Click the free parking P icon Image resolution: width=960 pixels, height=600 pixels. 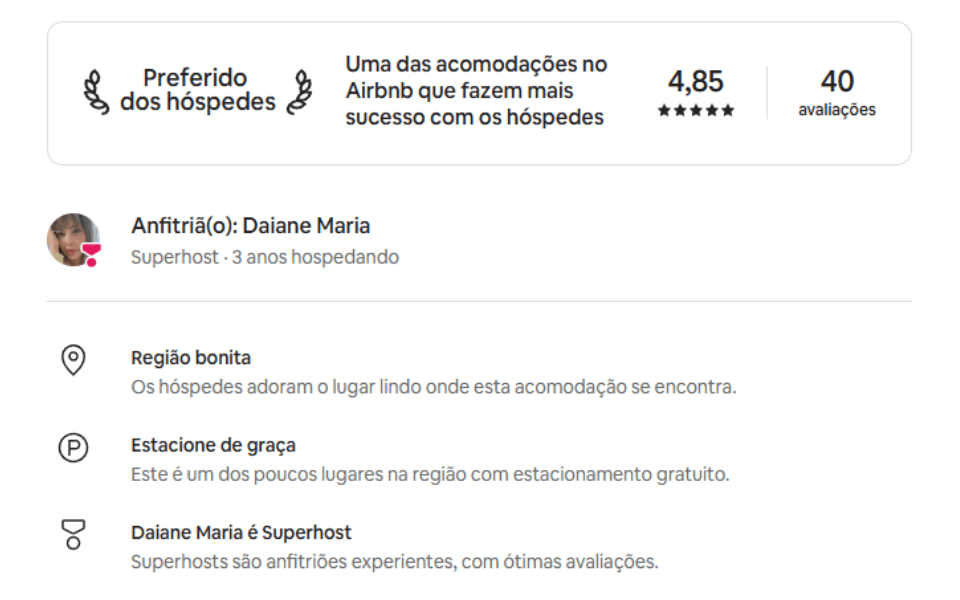click(x=73, y=448)
